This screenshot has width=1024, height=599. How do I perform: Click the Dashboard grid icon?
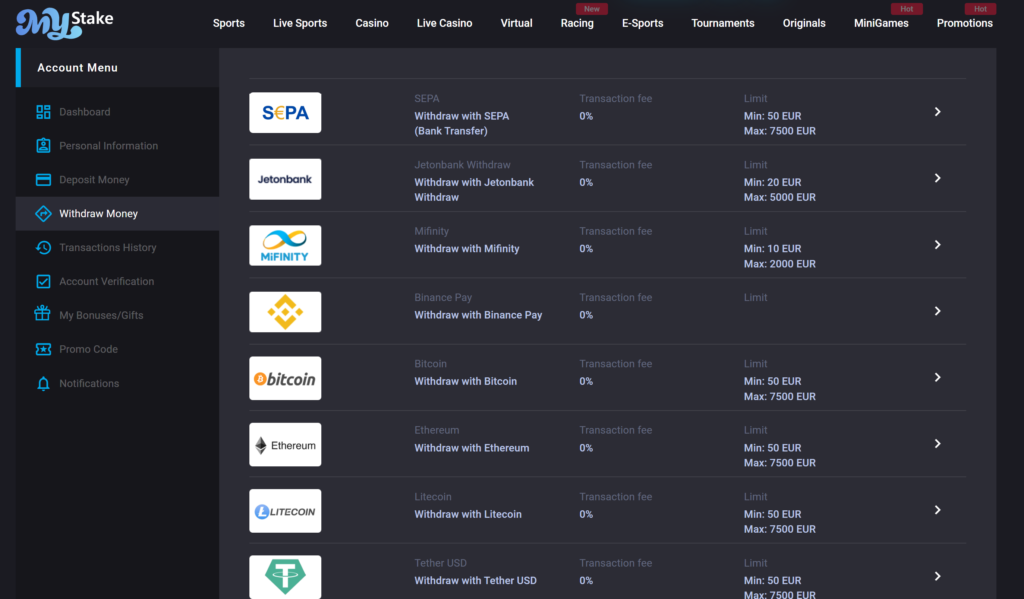(43, 112)
